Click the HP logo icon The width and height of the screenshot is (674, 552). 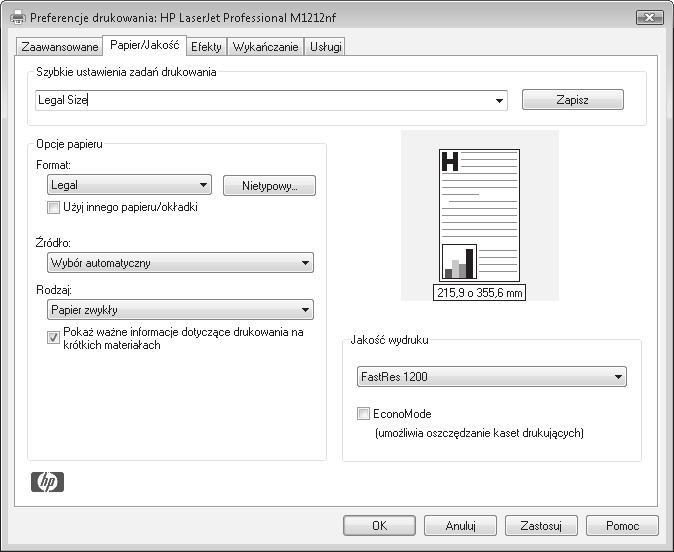[47, 482]
